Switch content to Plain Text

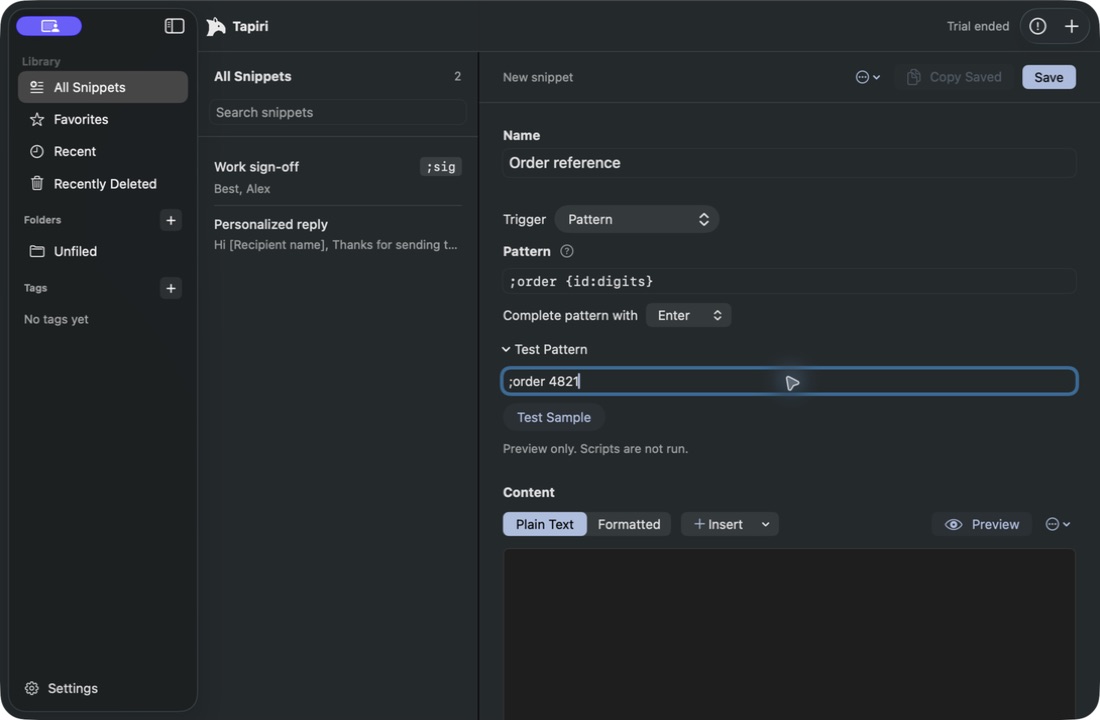[x=544, y=524]
